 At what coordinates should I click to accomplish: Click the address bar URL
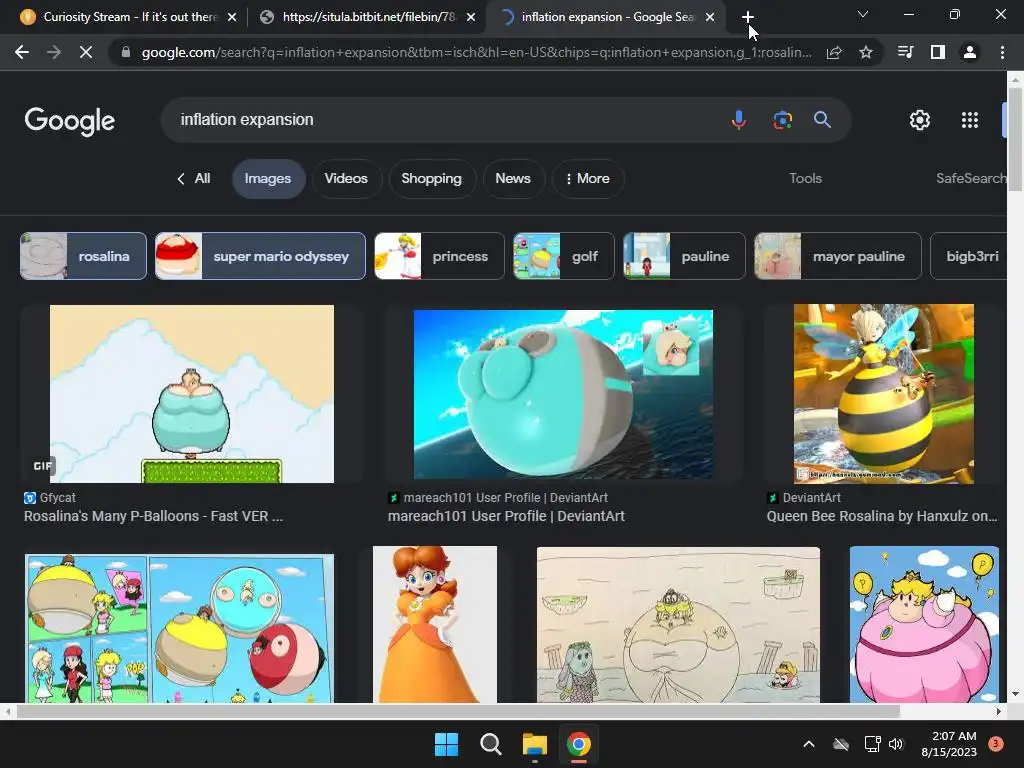pyautogui.click(x=477, y=52)
